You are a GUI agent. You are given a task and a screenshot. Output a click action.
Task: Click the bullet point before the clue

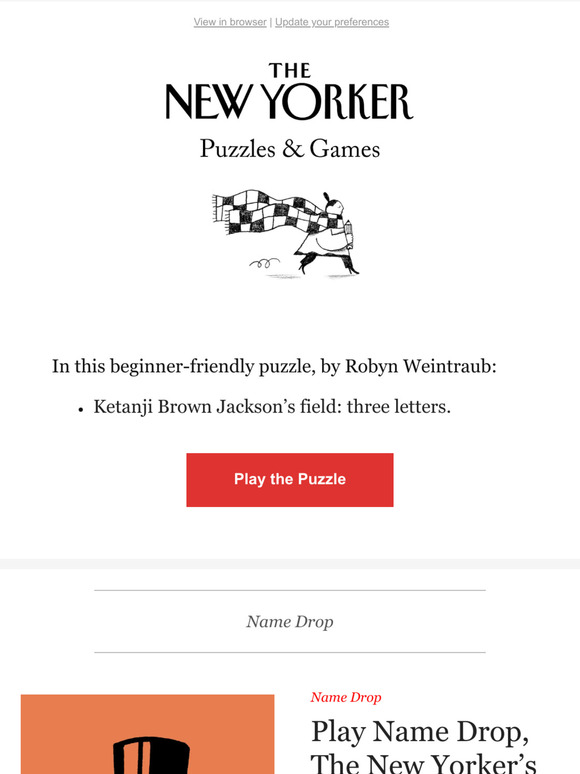point(80,410)
